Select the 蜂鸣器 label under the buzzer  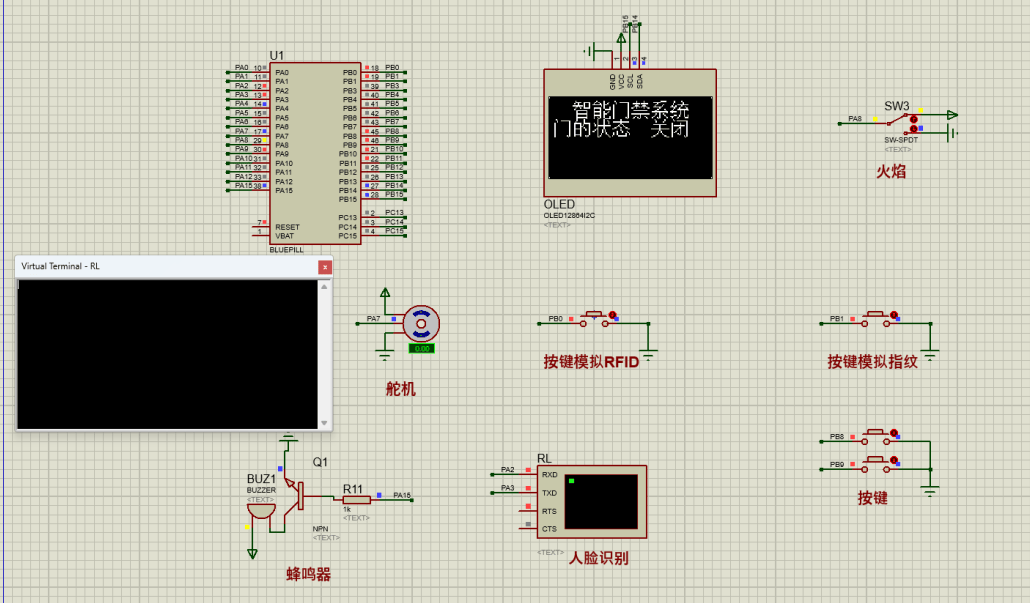pyautogui.click(x=308, y=575)
